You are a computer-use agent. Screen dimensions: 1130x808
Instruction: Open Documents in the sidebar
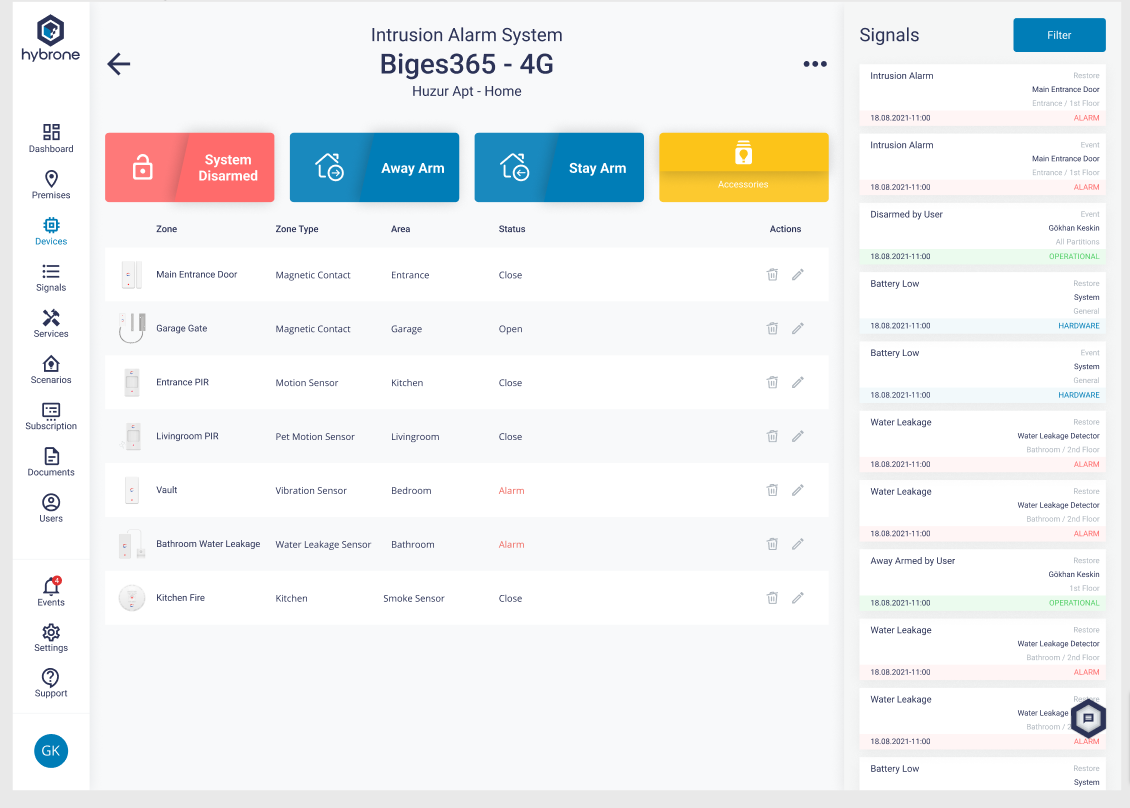tap(51, 462)
